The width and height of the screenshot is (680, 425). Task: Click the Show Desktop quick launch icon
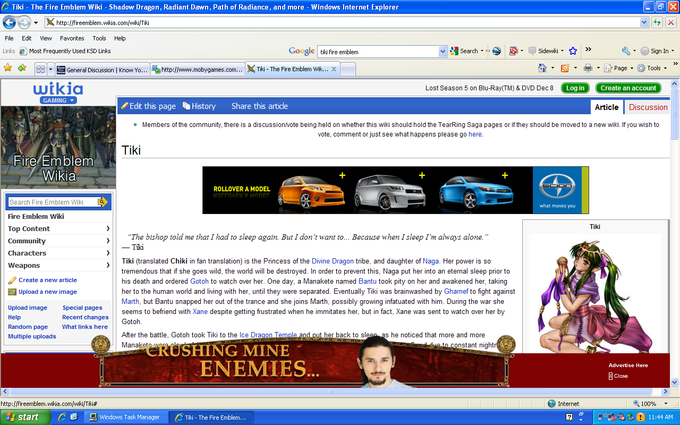74,417
